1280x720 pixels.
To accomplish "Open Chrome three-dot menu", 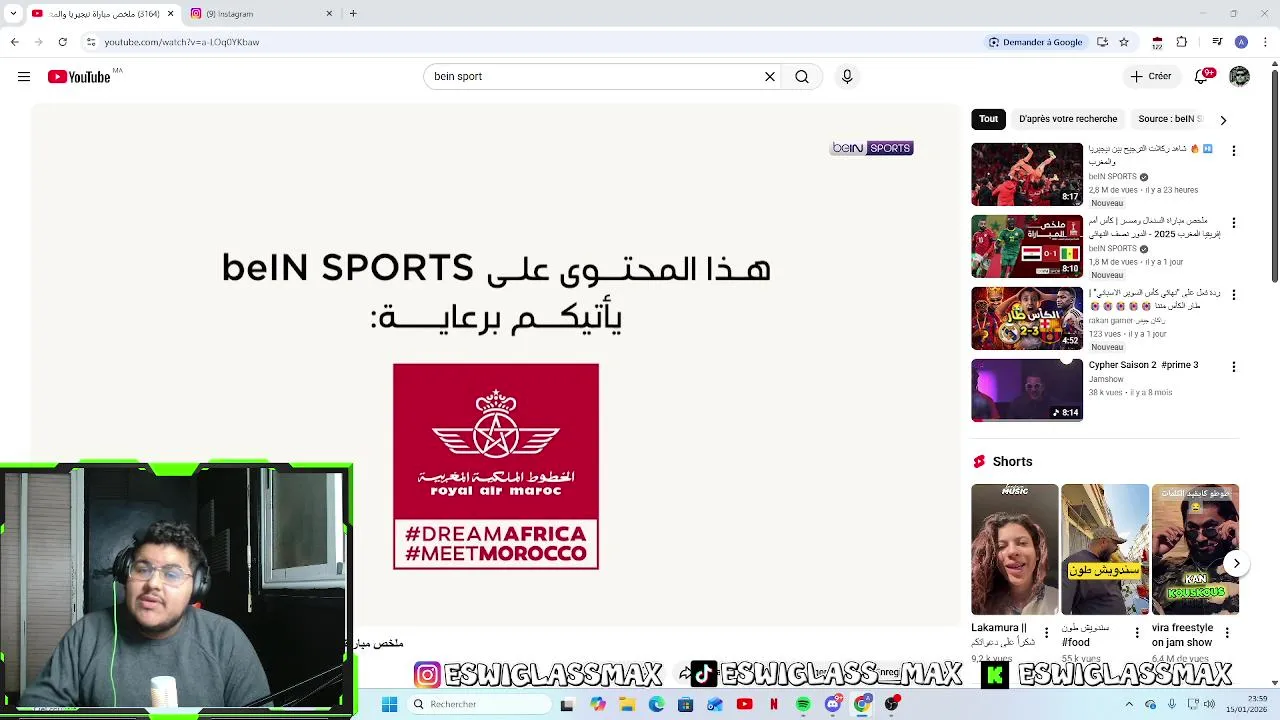I will [1263, 42].
